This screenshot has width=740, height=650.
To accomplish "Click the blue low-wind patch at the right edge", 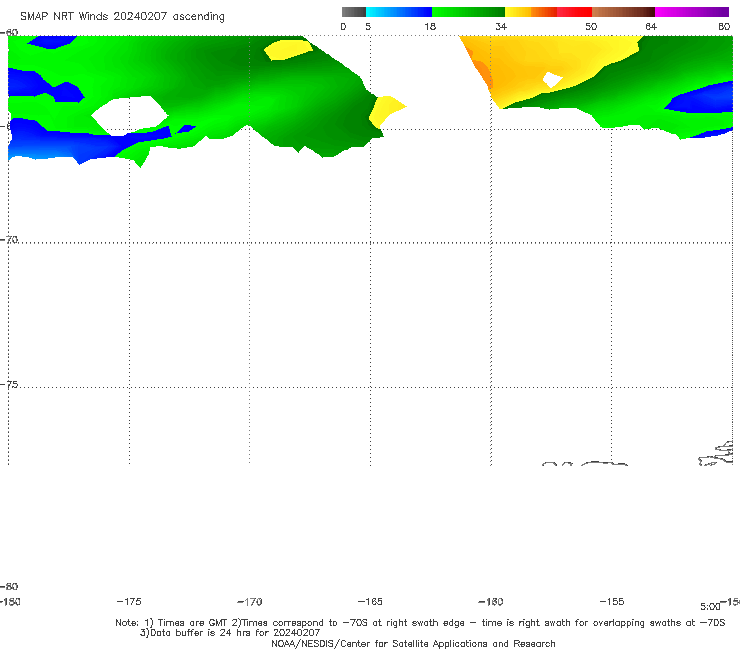I will pos(703,98).
